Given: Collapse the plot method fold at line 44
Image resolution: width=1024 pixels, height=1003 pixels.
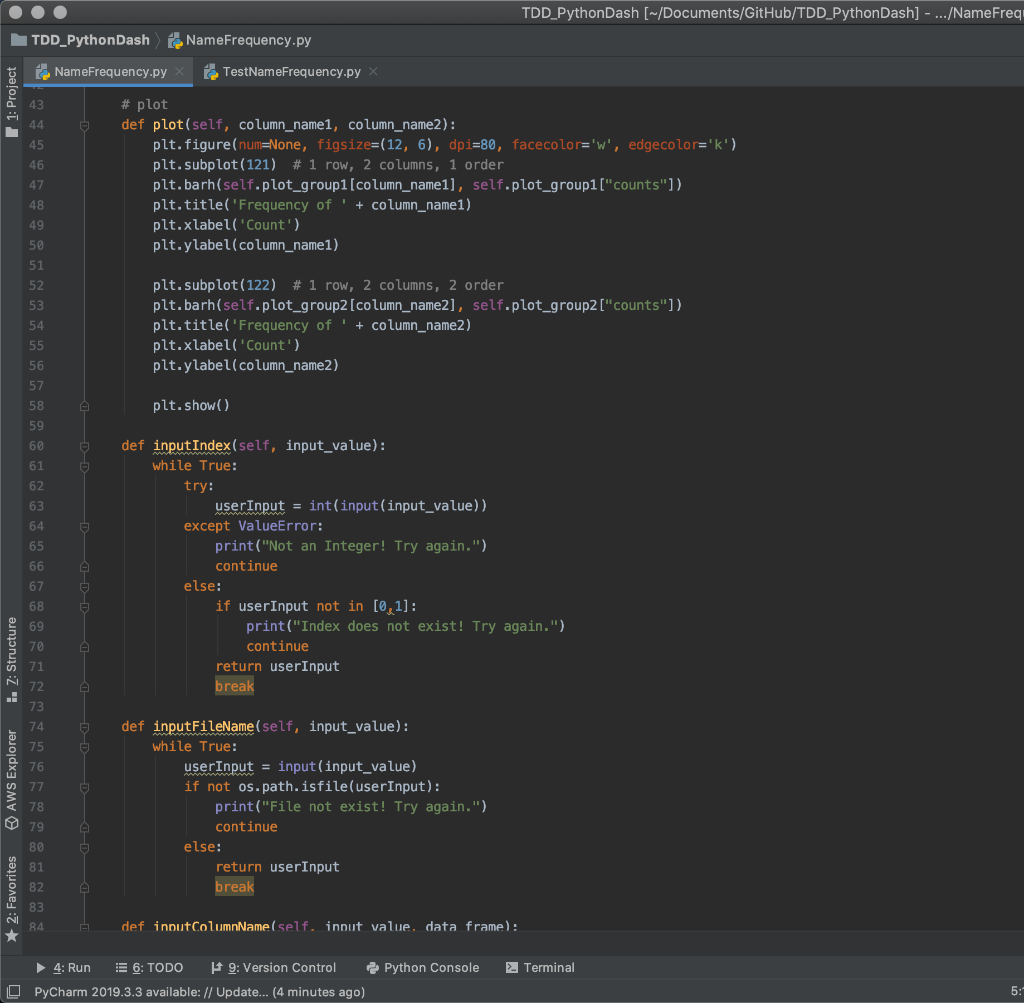Looking at the screenshot, I should click(84, 125).
